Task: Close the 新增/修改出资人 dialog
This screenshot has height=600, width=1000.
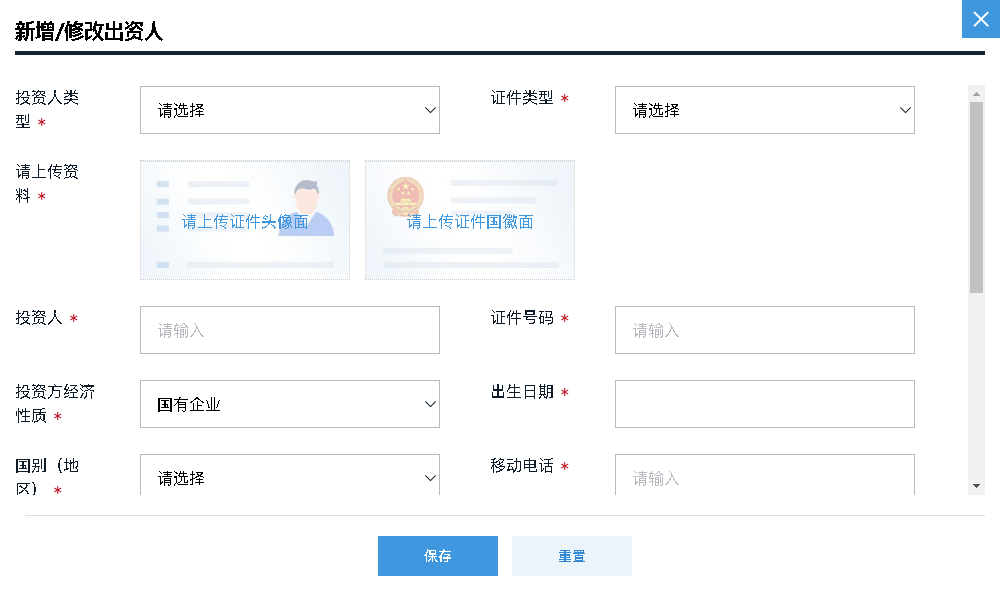Action: pyautogui.click(x=980, y=19)
